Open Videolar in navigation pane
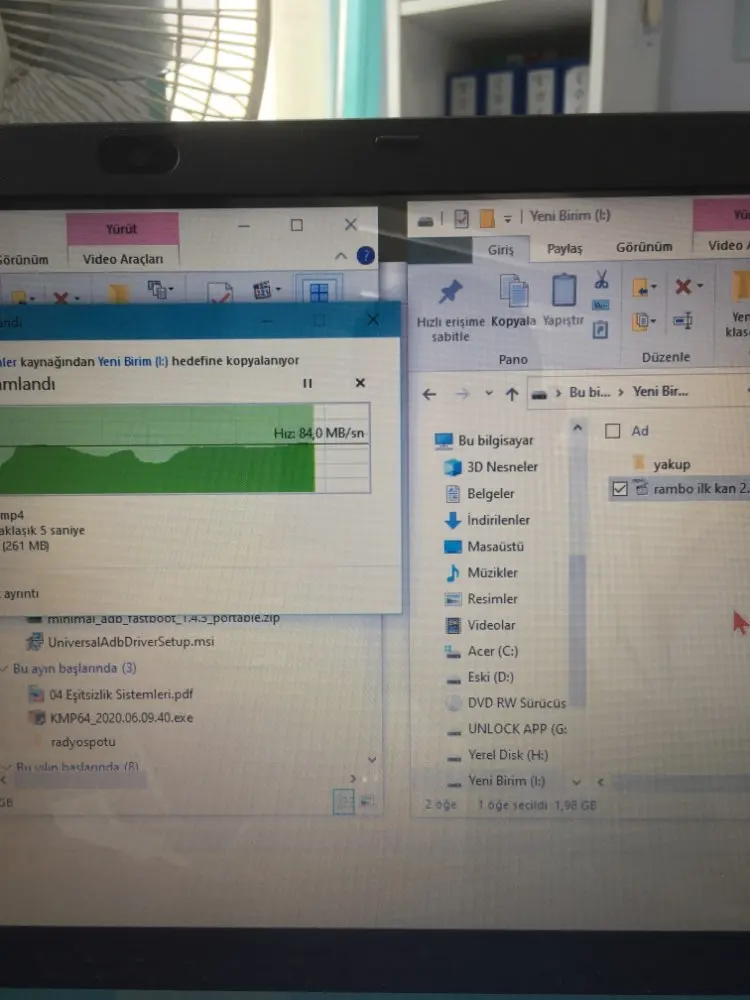Viewport: 750px width, 1000px height. point(480,625)
